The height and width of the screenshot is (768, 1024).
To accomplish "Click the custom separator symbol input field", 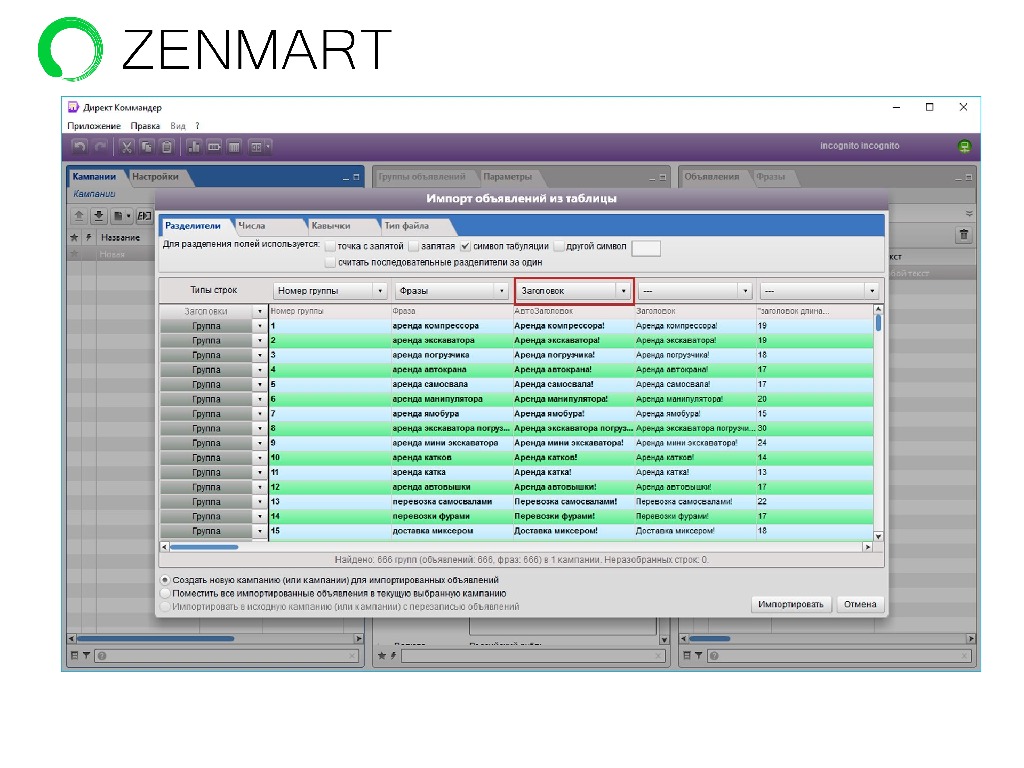I will 646,248.
